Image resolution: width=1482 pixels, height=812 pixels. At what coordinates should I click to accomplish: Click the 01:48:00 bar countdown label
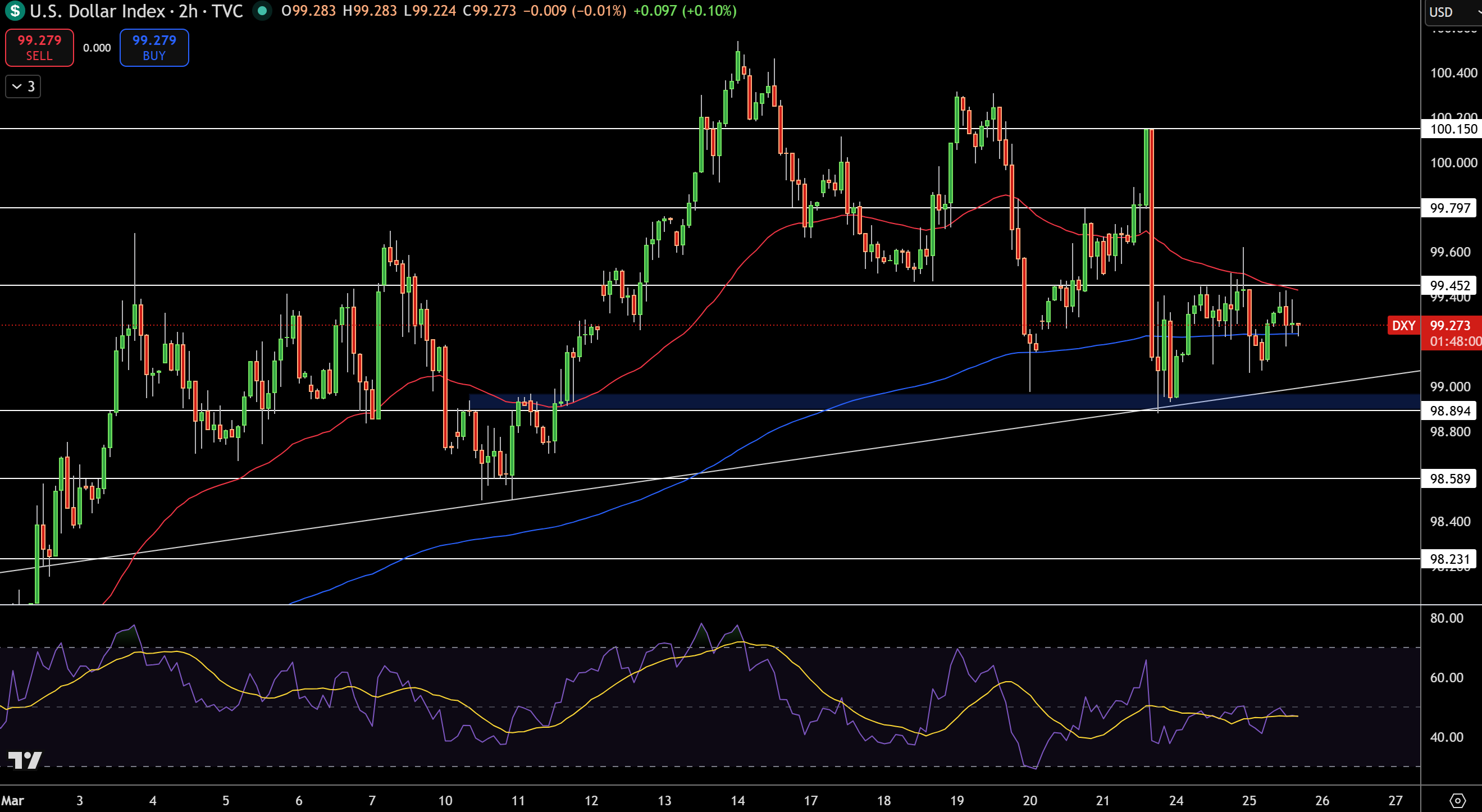click(1455, 341)
